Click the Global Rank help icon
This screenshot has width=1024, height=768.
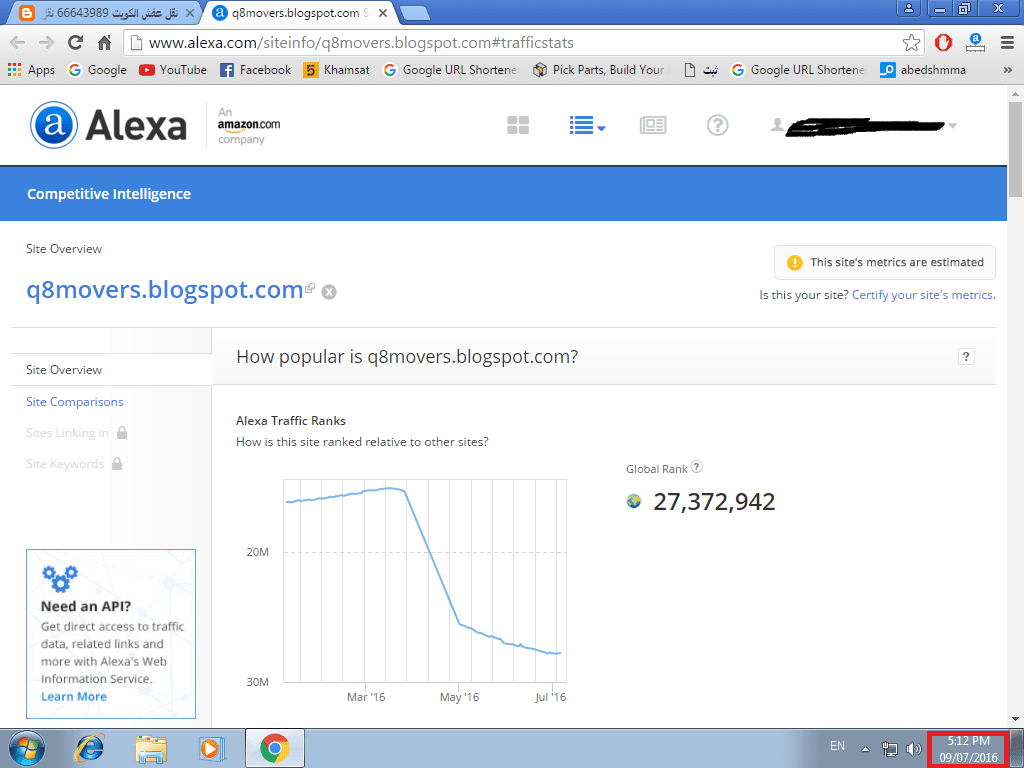click(697, 467)
